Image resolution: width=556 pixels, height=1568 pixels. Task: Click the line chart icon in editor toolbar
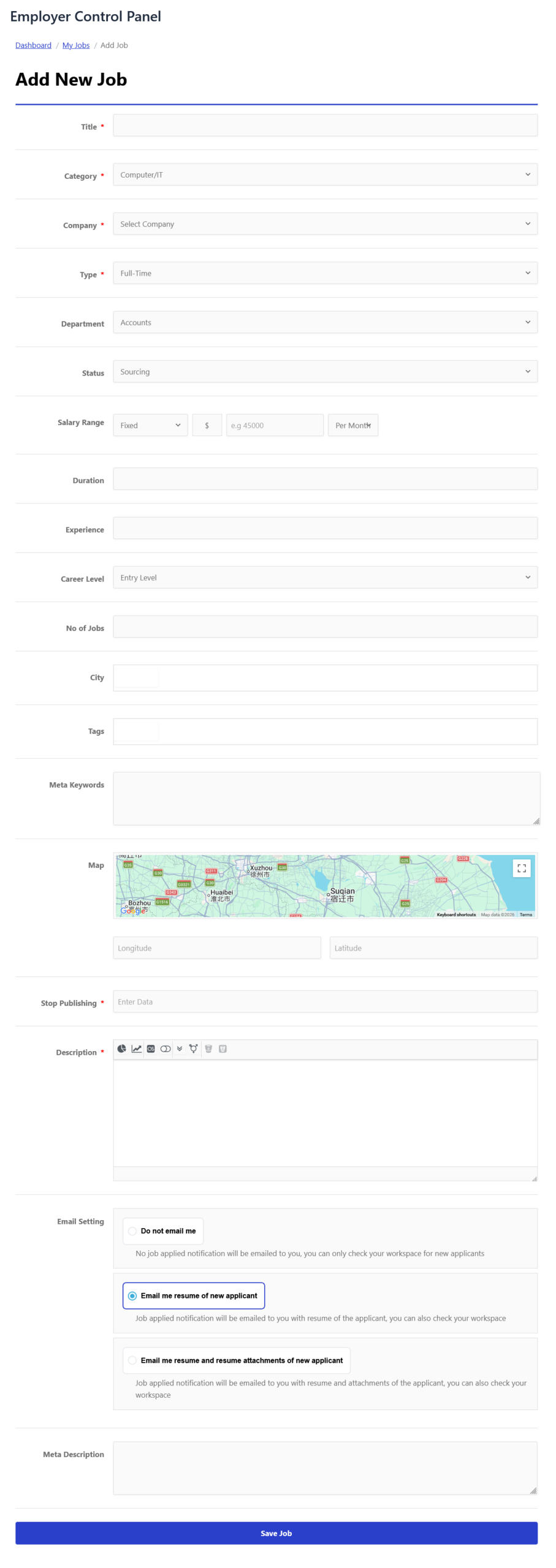coord(136,1048)
